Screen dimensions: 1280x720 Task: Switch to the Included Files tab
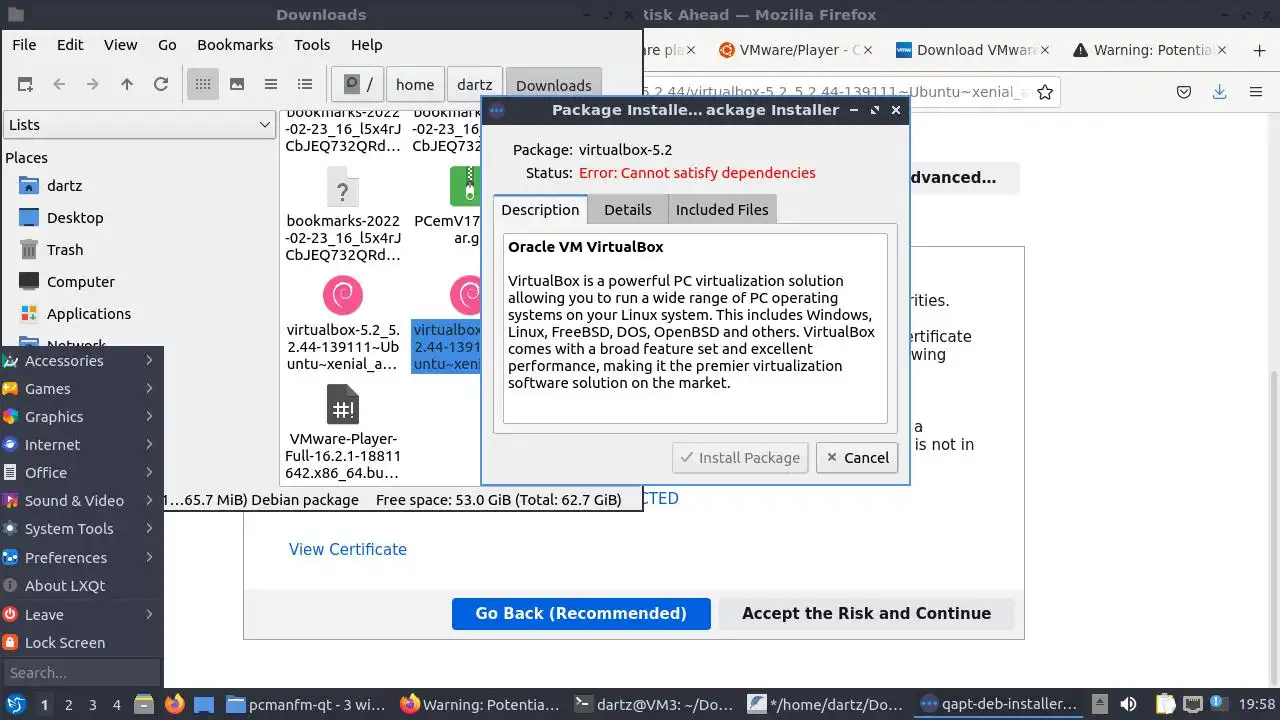pos(722,209)
